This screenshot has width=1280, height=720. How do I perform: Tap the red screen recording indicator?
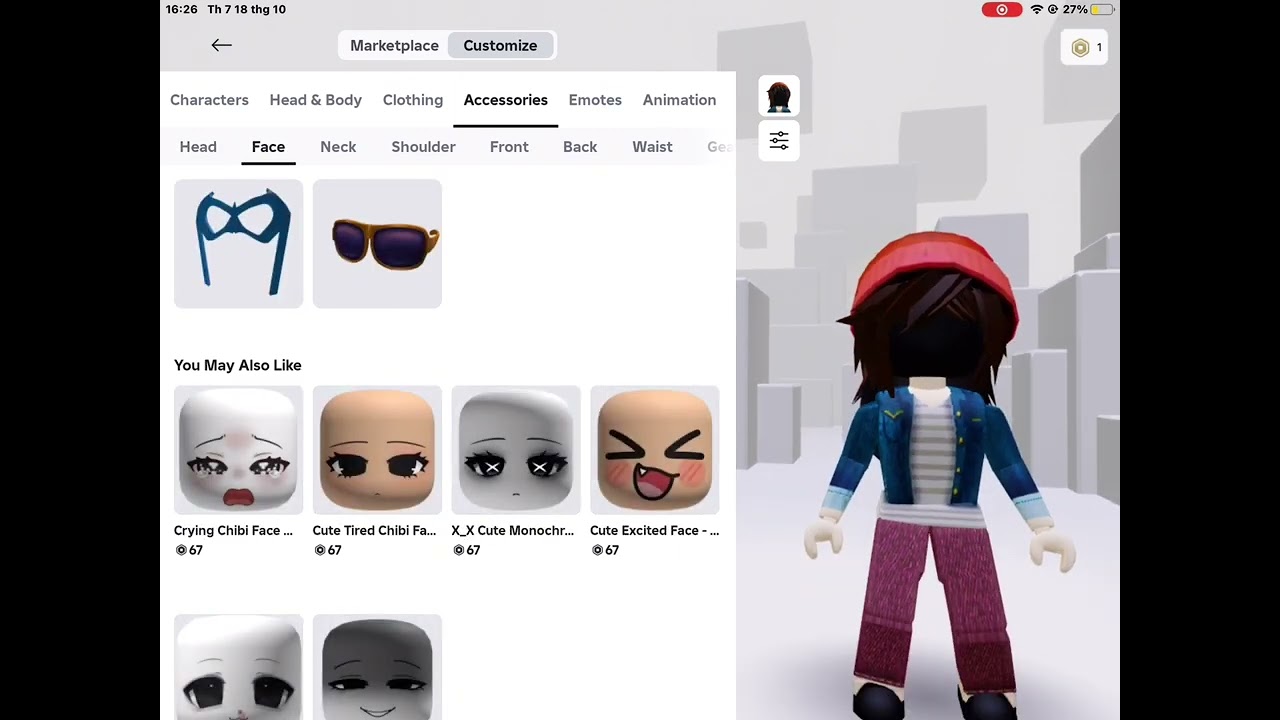pos(1001,10)
